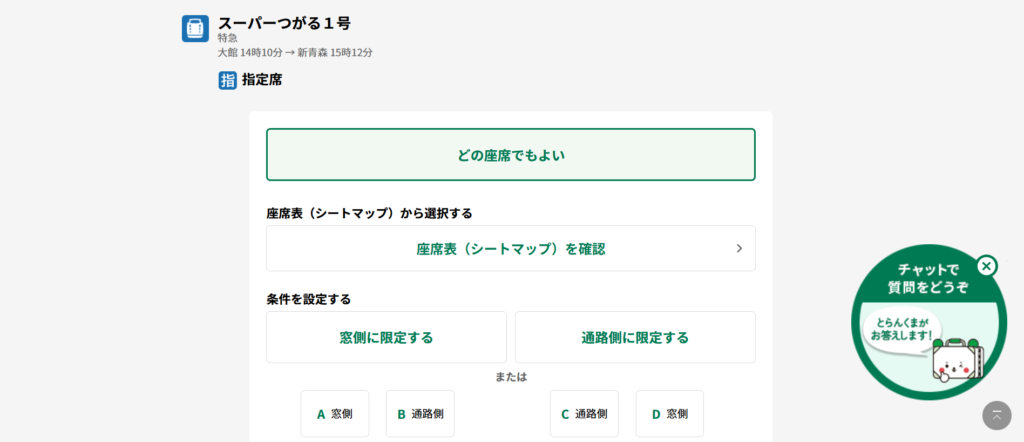The height and width of the screenshot is (442, 1024).
Task: Open 座席表（シートマップ）を確認
Action: 510,248
